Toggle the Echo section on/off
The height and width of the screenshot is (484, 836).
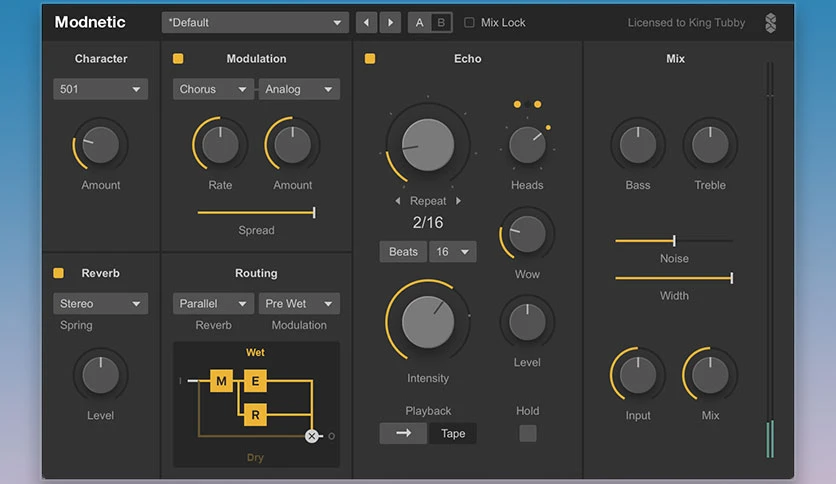[369, 59]
